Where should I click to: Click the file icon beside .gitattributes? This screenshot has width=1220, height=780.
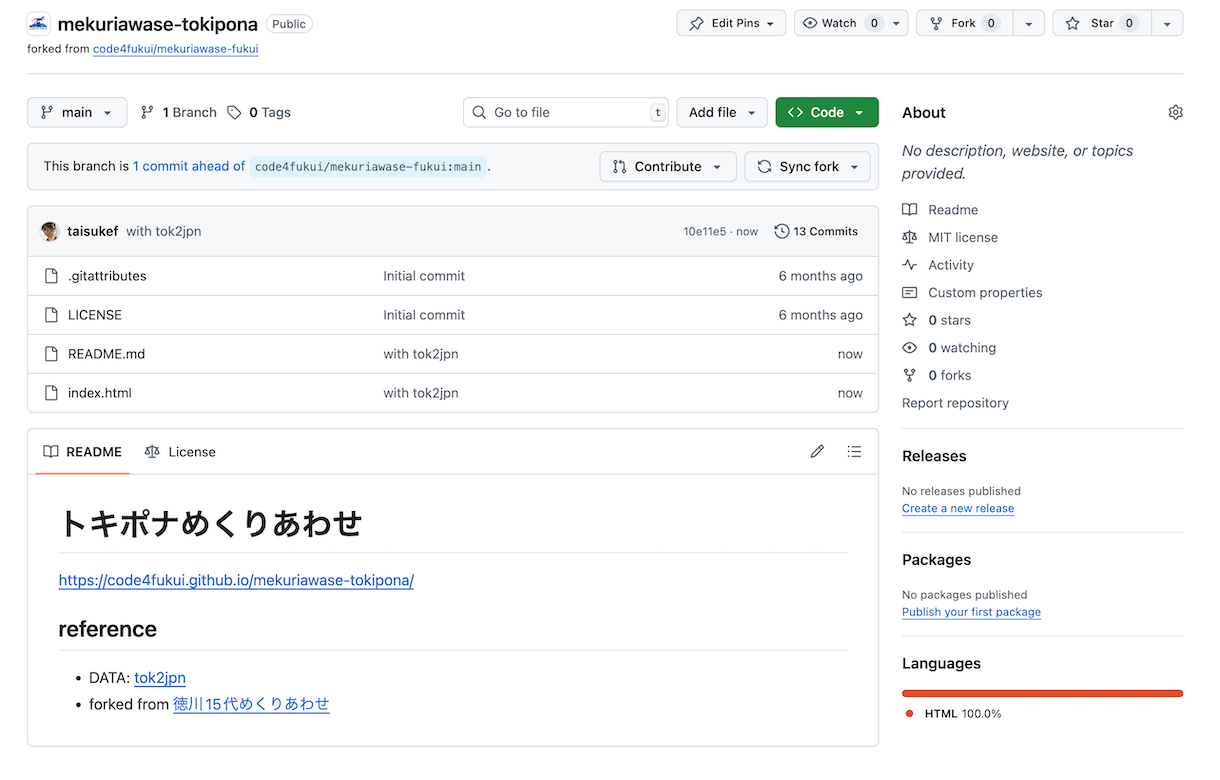[x=51, y=276]
